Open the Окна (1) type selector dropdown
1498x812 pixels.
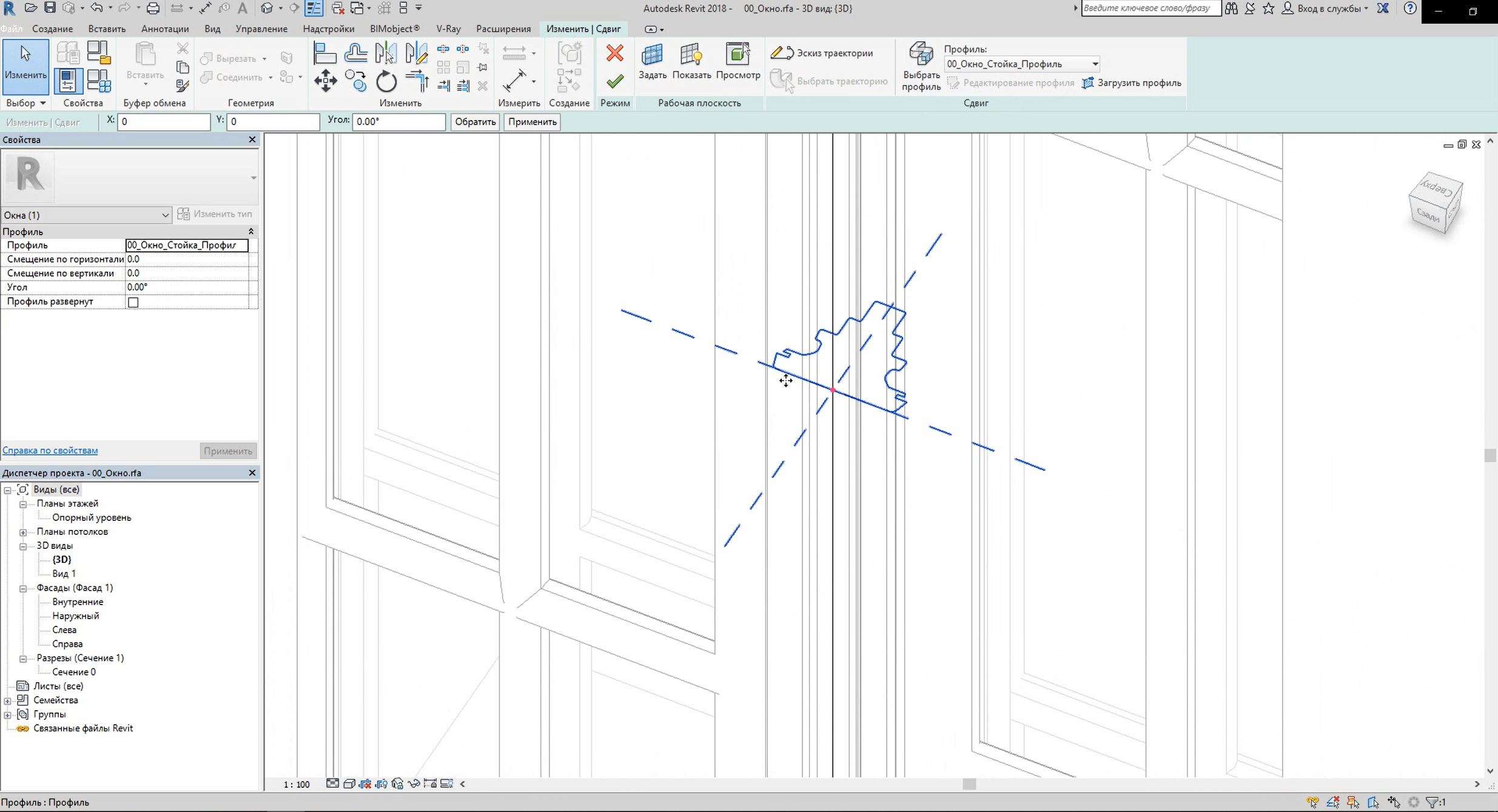[x=165, y=215]
